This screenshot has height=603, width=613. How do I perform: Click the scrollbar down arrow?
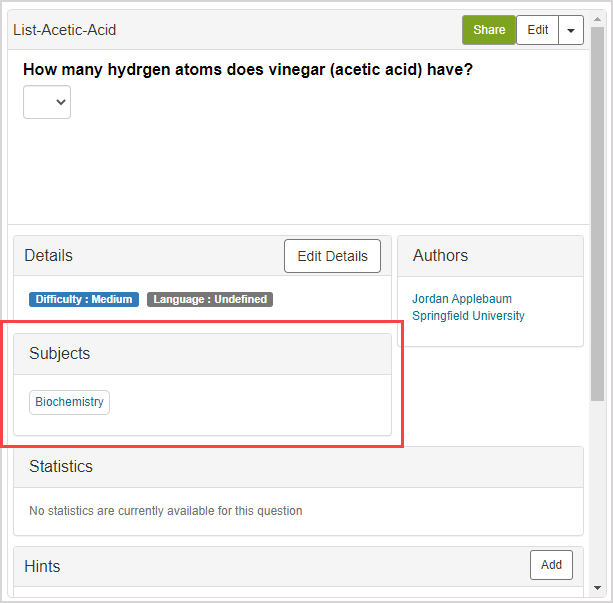(x=597, y=588)
